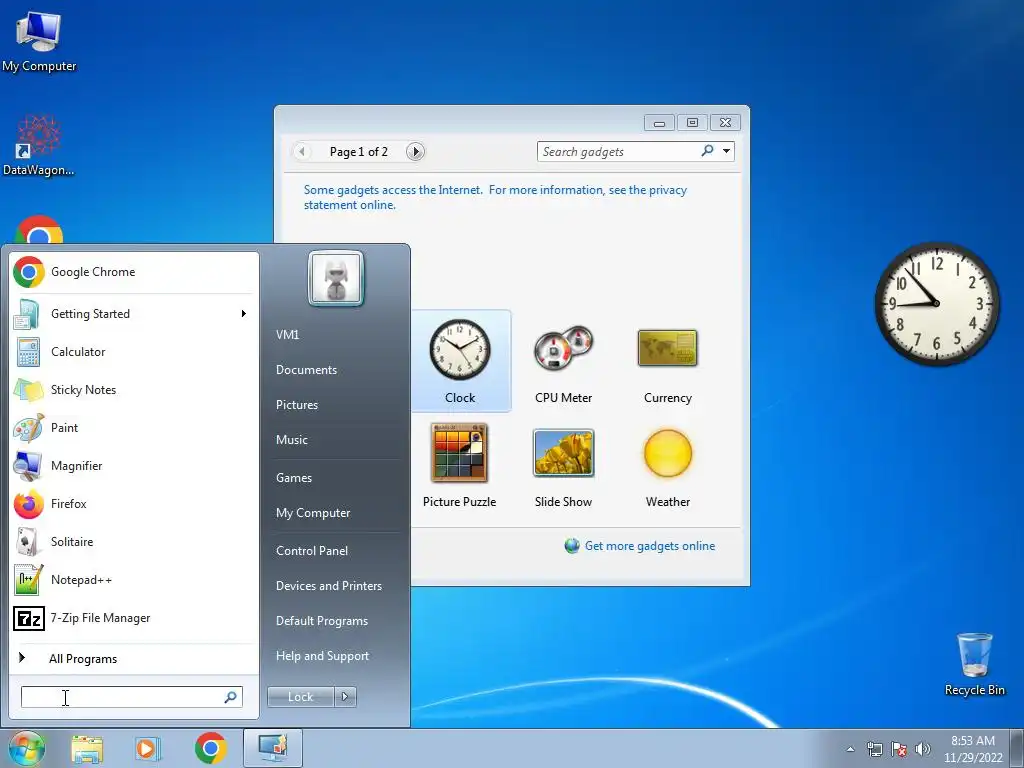Open Pictures from Start menu
The width and height of the screenshot is (1024, 768).
[296, 405]
